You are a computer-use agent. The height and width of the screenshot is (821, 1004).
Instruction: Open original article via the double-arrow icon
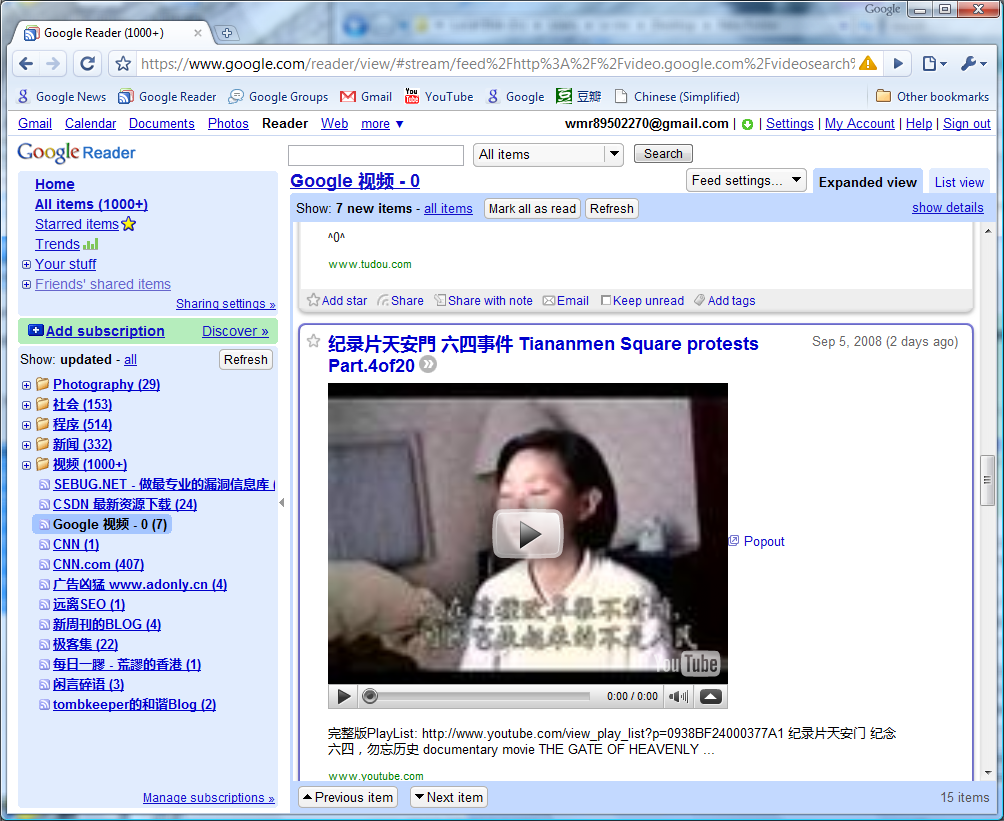tap(428, 365)
